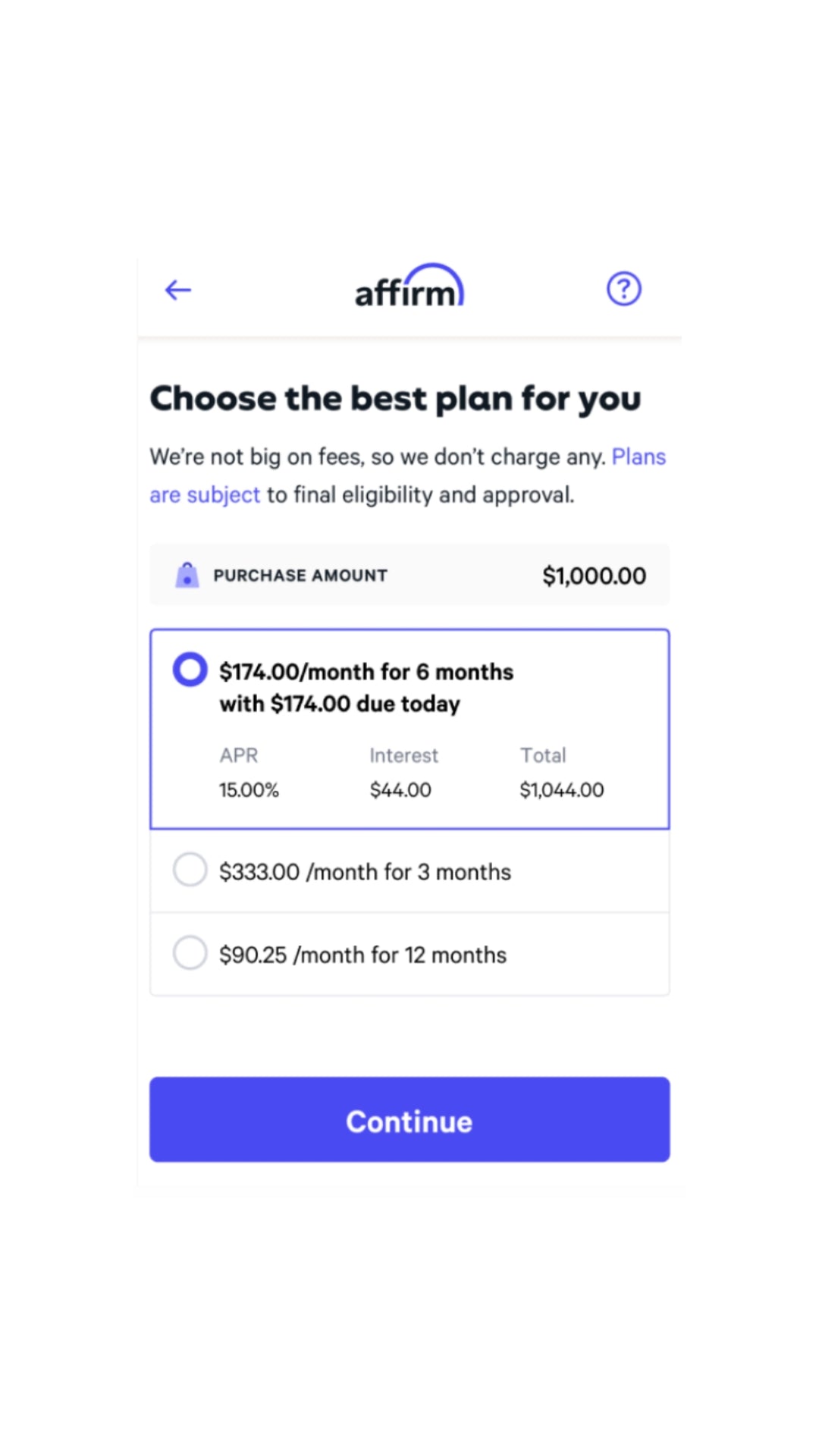
Task: Click the "$174.00/month for 6 months" text
Action: pyautogui.click(x=366, y=672)
